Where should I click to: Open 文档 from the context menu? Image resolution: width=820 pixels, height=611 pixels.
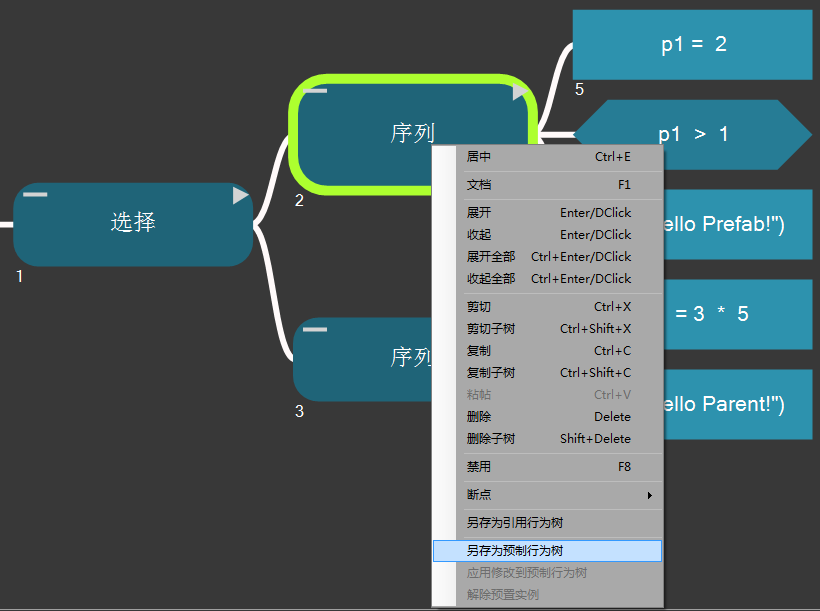(548, 185)
